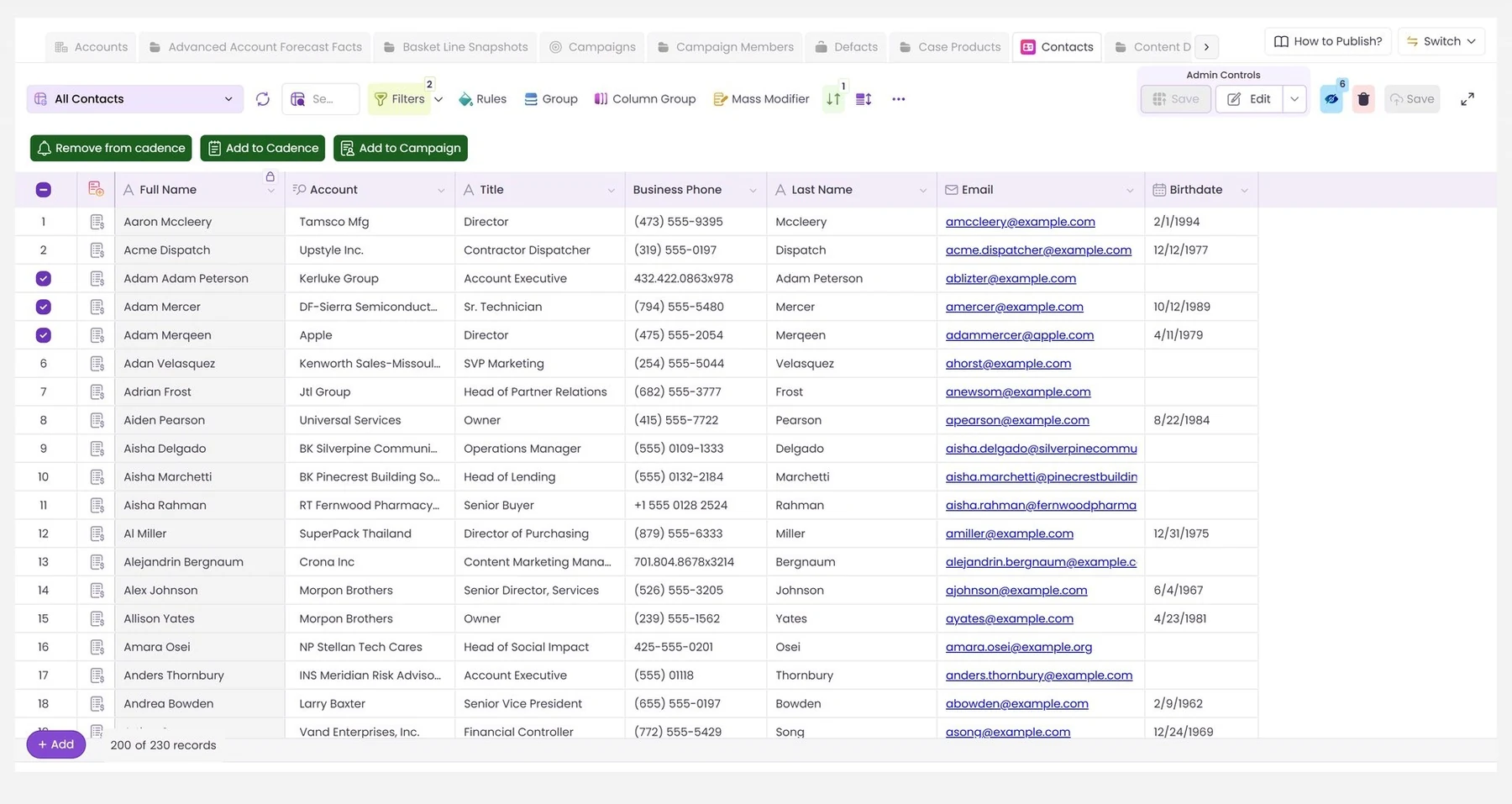Switch to the Campaigns tab
The width and height of the screenshot is (1512, 804).
click(x=592, y=47)
